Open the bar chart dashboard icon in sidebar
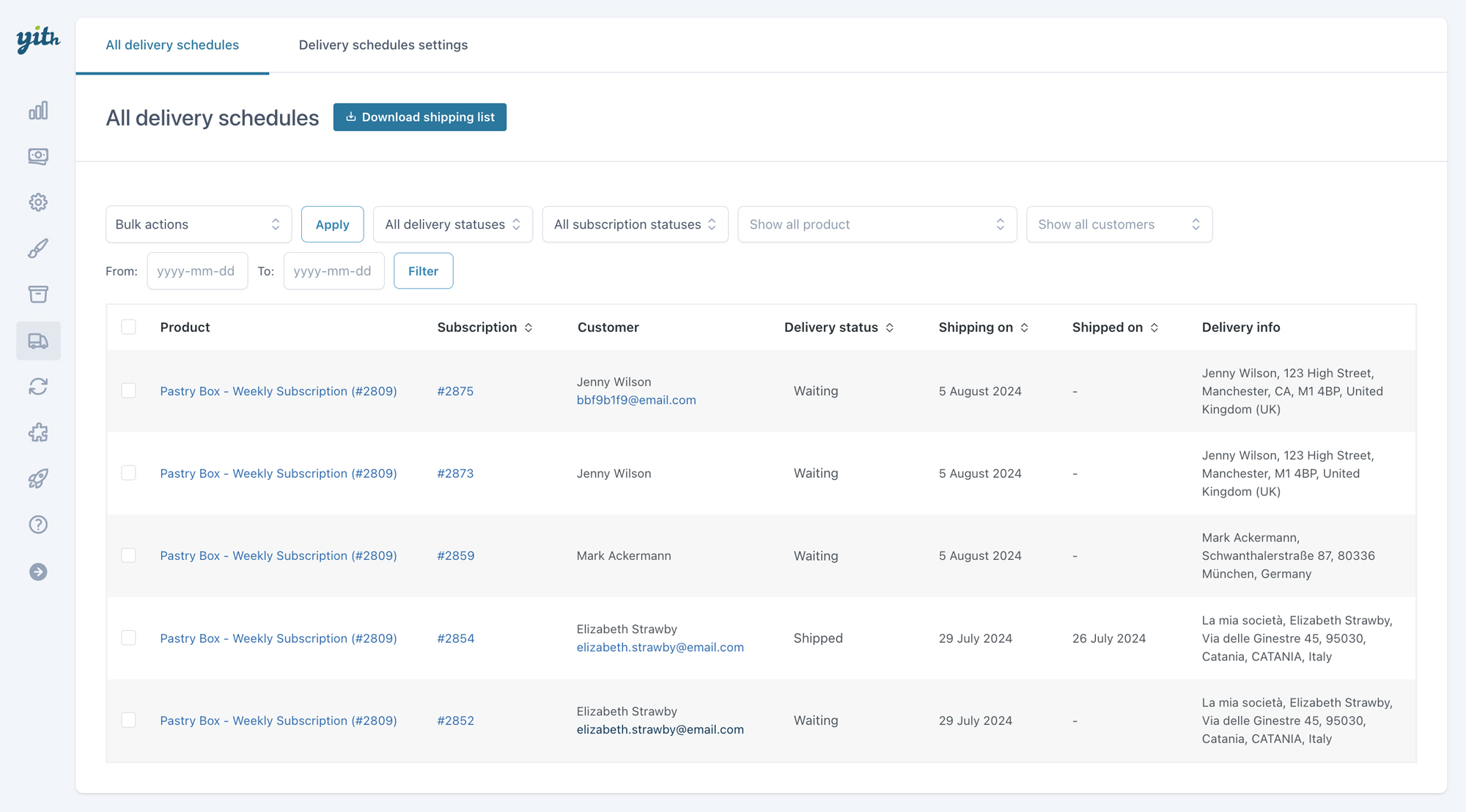 38,111
